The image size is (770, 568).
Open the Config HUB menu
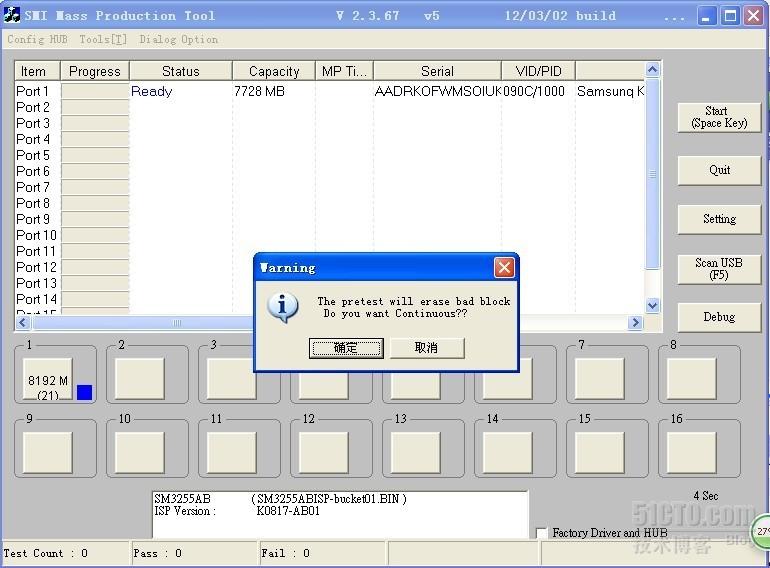click(x=37, y=39)
